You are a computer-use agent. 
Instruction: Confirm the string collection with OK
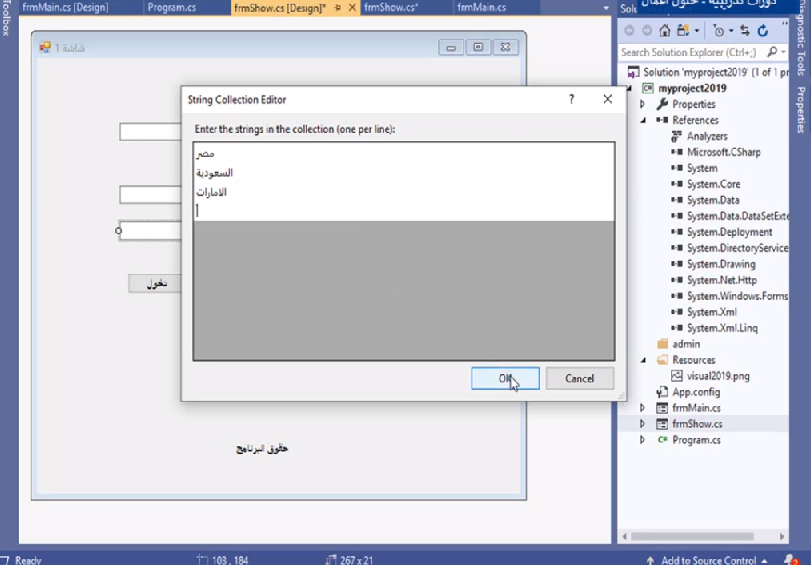[x=505, y=378]
